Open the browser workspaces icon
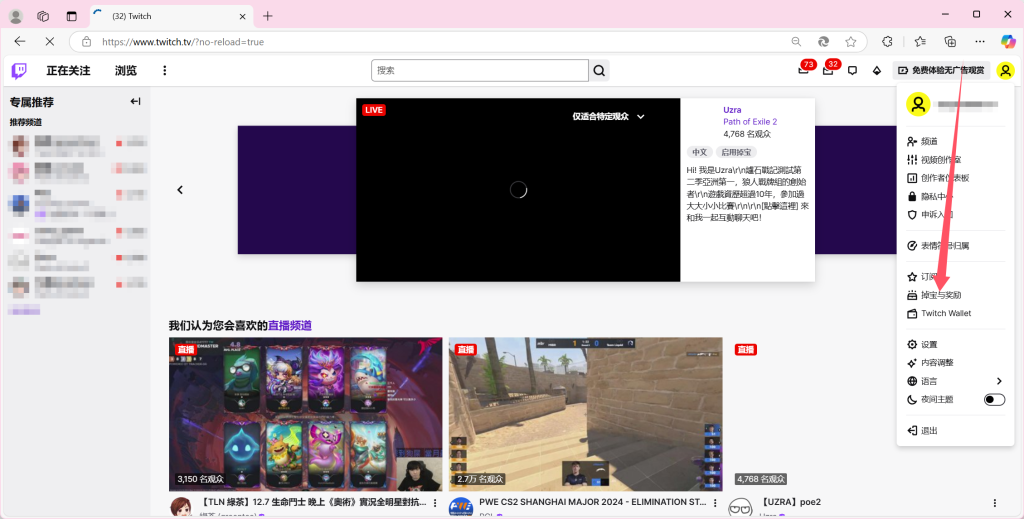Image resolution: width=1024 pixels, height=519 pixels. [43, 16]
